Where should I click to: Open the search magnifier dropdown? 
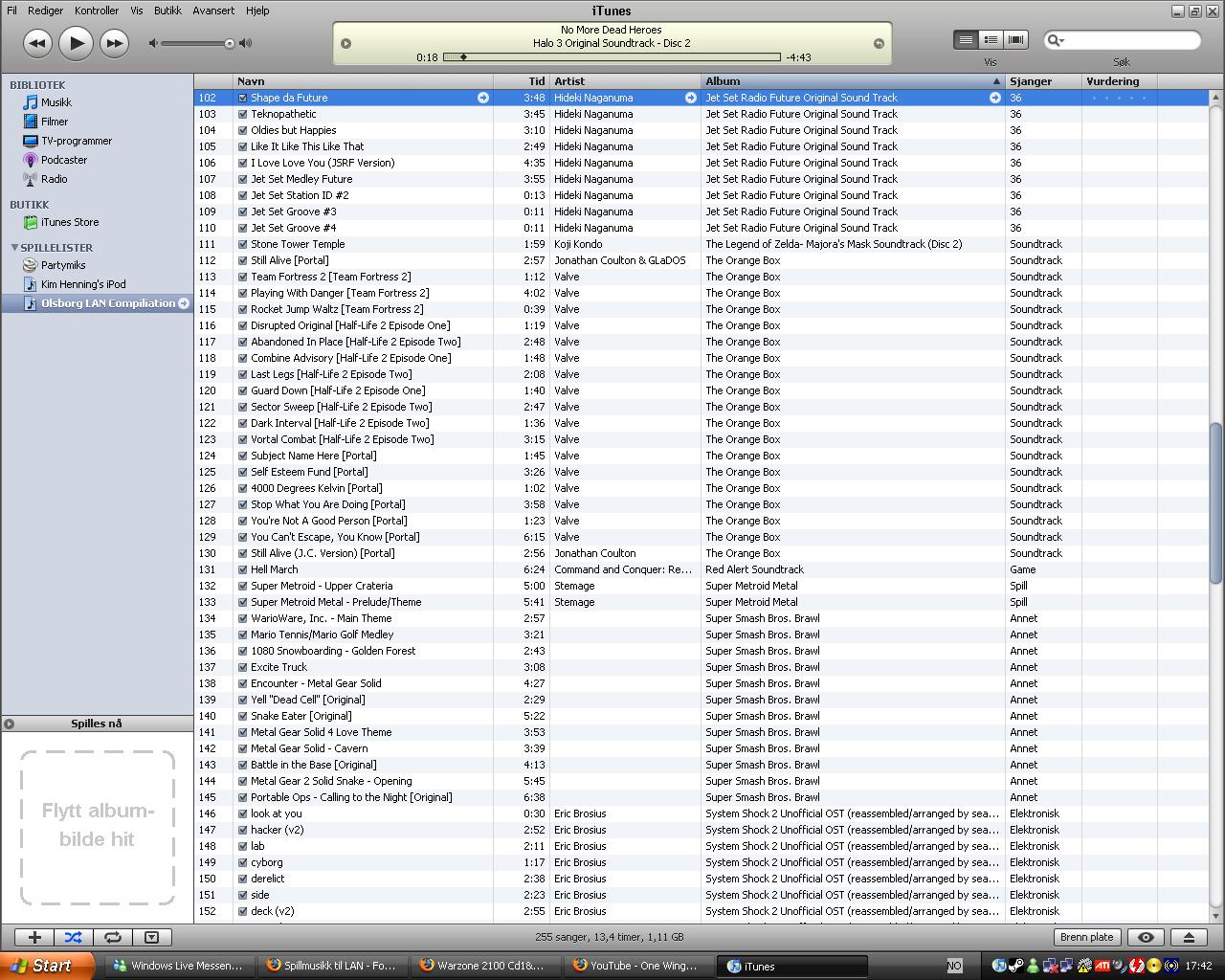1056,40
